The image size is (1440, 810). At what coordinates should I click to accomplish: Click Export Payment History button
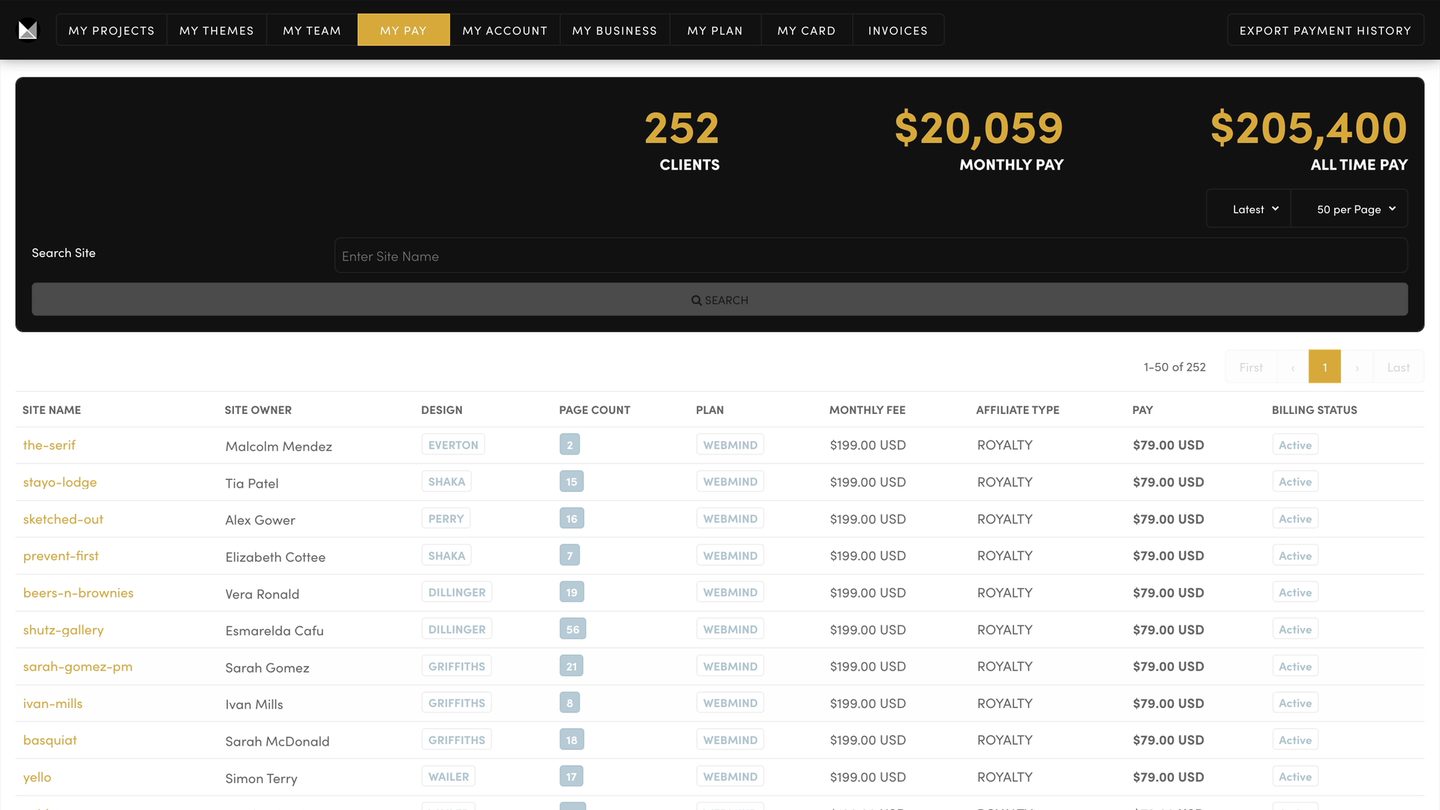click(x=1325, y=30)
